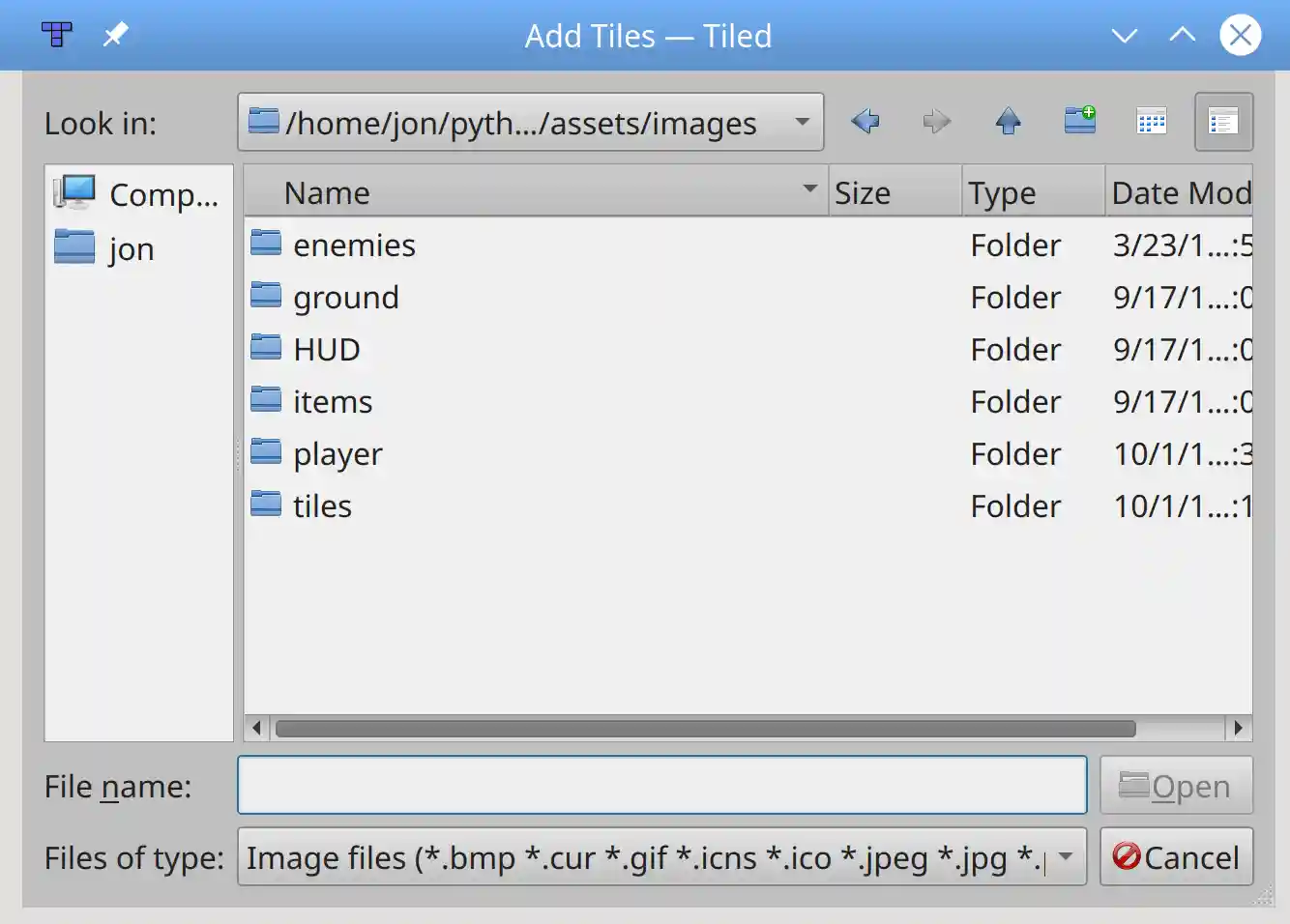
Task: Go forward in folder history
Action: coord(935,122)
